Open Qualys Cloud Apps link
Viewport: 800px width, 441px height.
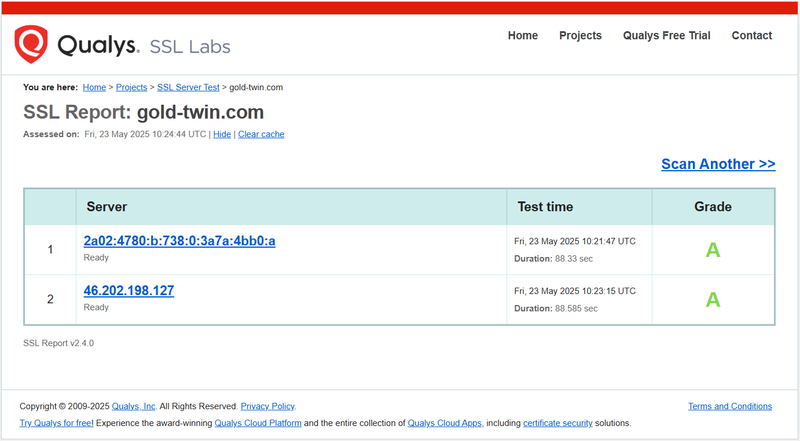(x=445, y=423)
